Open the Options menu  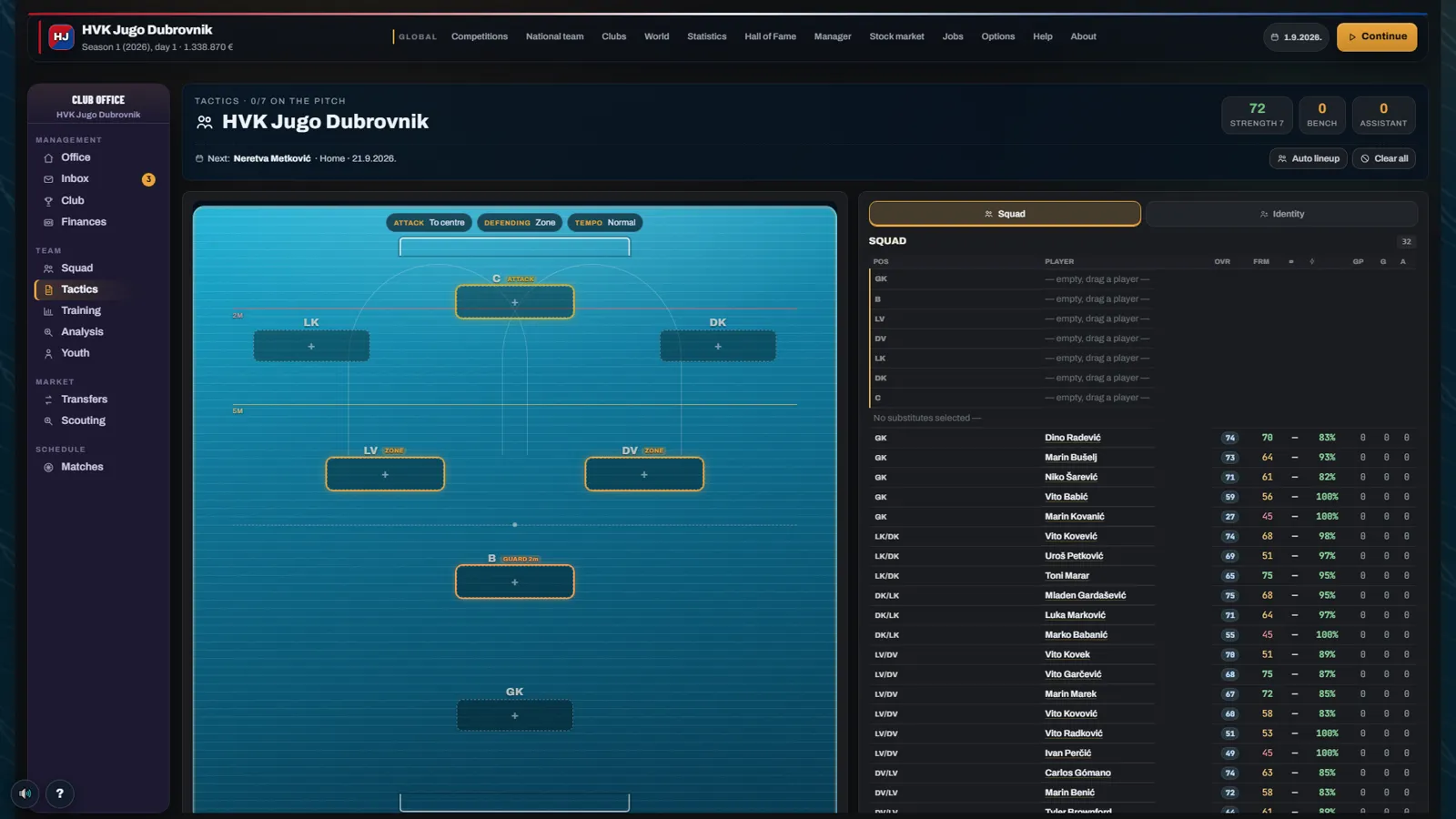click(x=998, y=37)
